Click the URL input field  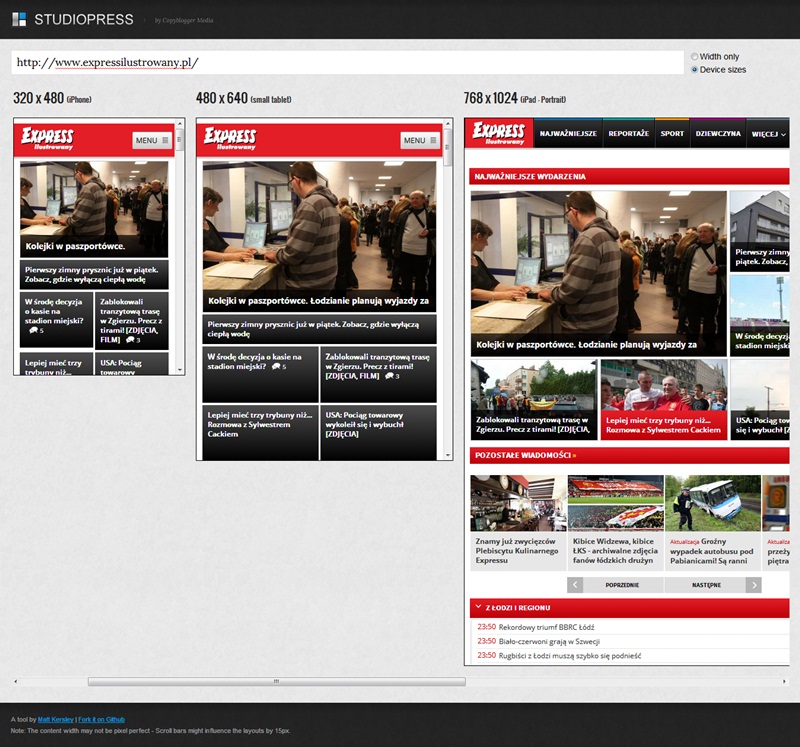coord(346,62)
